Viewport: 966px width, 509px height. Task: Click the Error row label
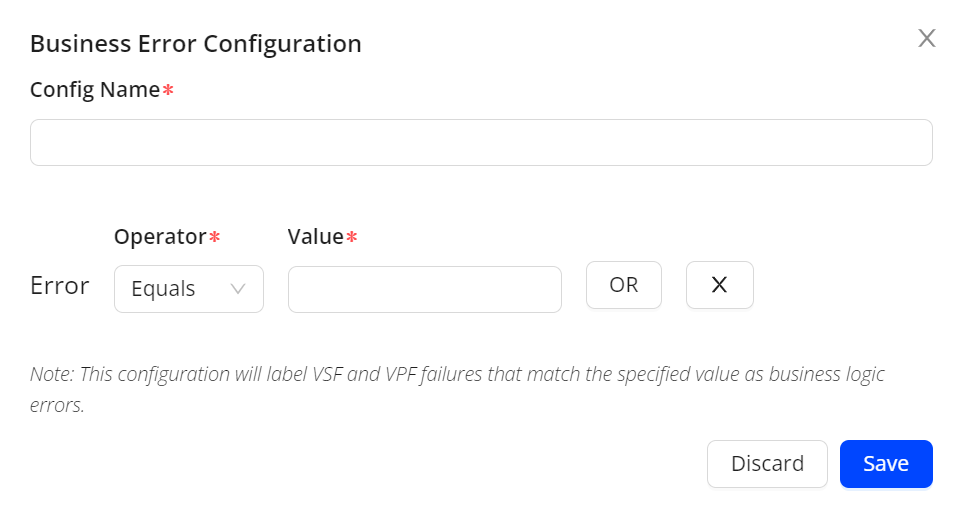tap(60, 286)
